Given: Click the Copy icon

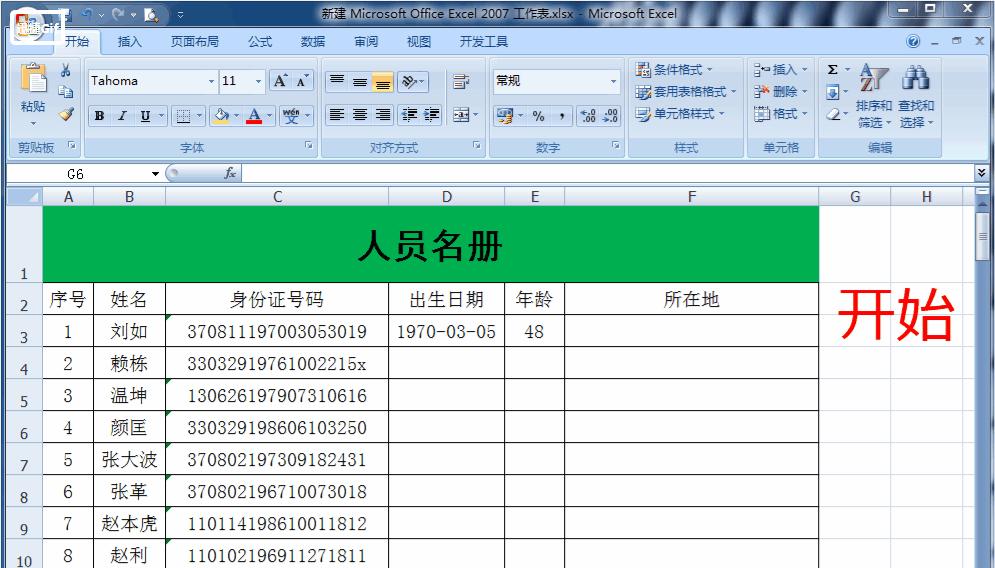Looking at the screenshot, I should (65, 92).
